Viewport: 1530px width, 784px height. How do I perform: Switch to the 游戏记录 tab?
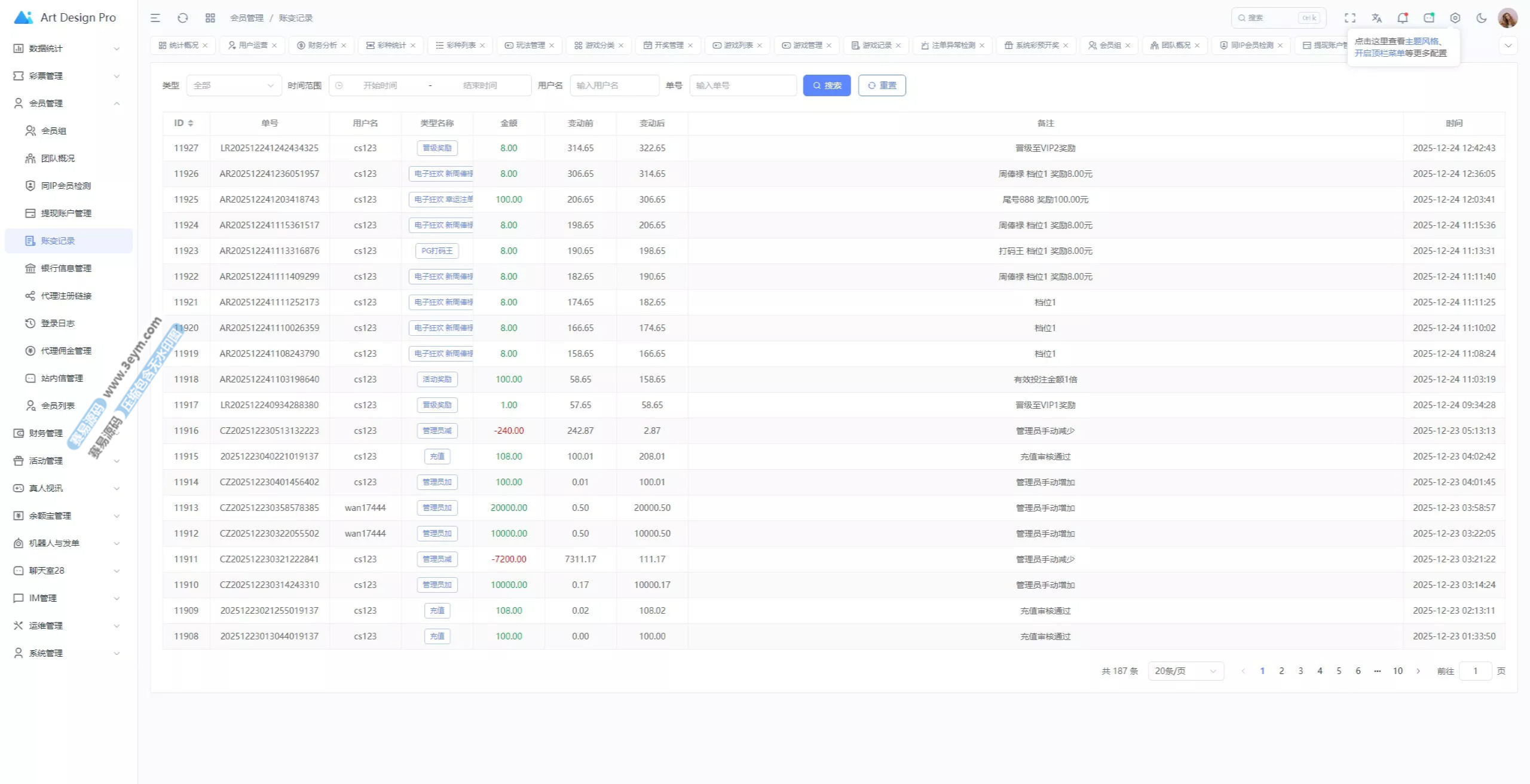coord(876,45)
